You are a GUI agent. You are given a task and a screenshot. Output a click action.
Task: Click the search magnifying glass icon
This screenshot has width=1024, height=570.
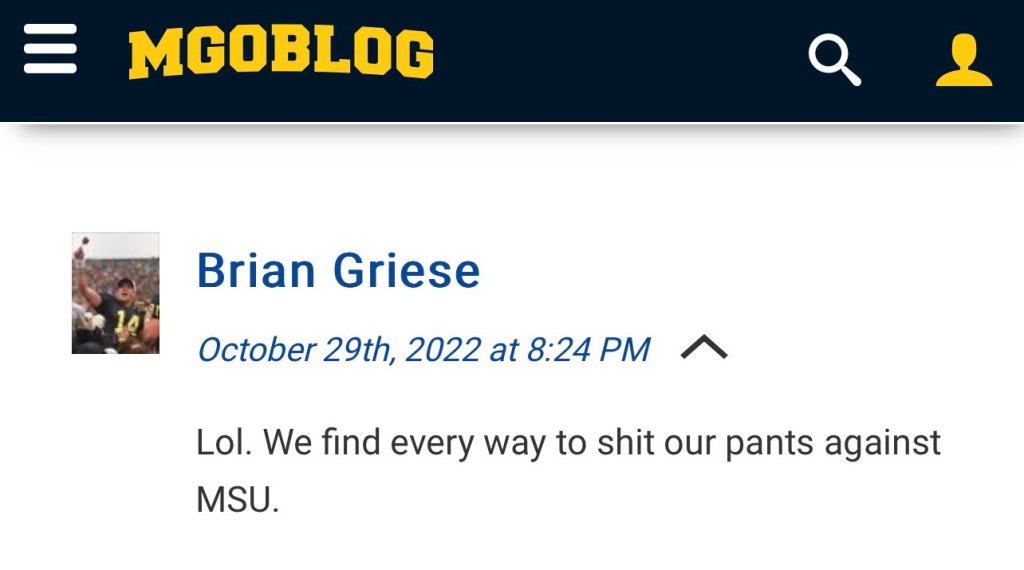(834, 59)
